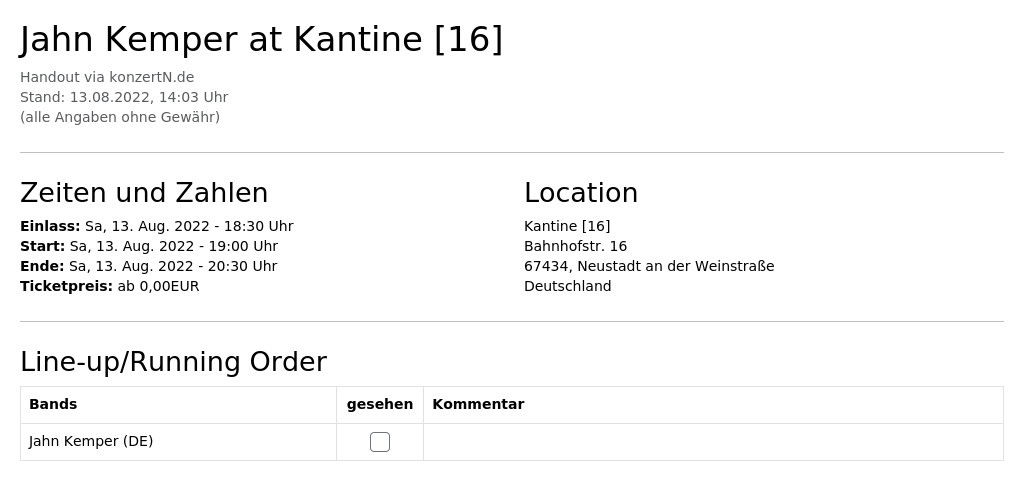The height and width of the screenshot is (497, 1024).
Task: Select the Bahnhofstr. 16 address line
Action: coord(575,246)
